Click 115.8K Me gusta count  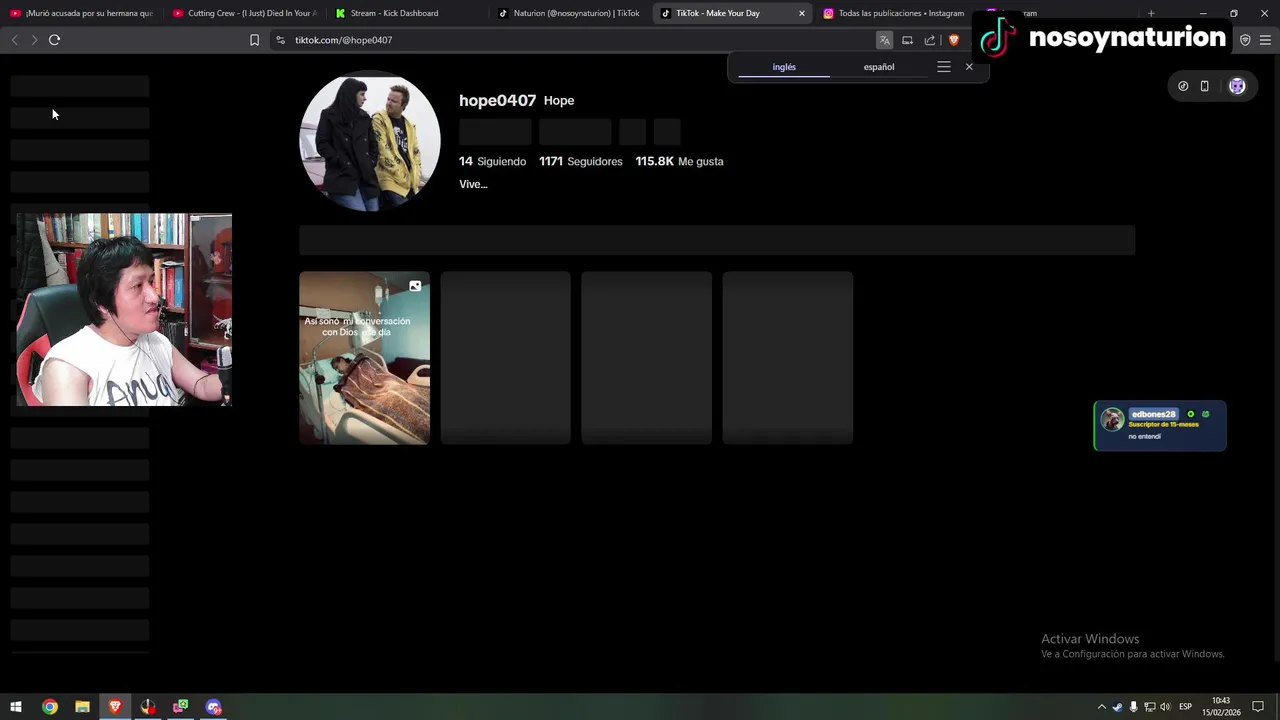coord(679,161)
